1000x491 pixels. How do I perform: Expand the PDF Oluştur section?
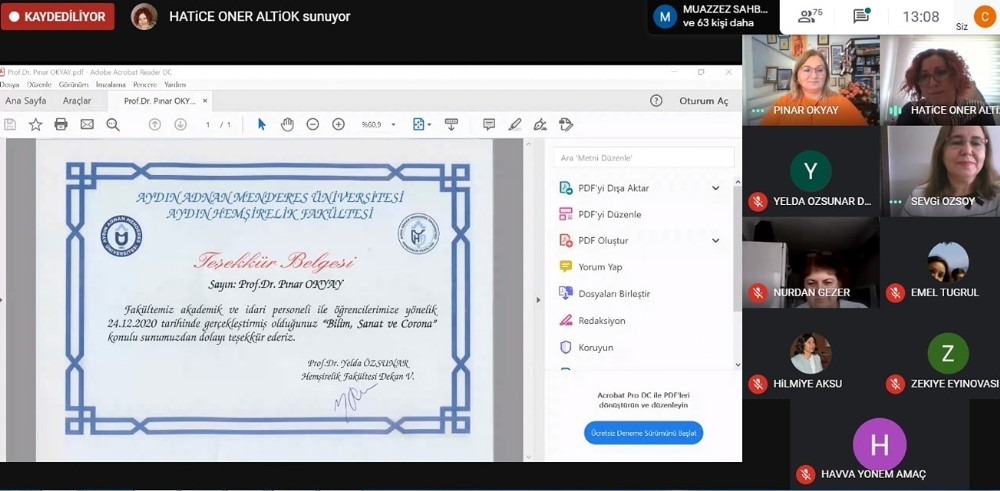coord(715,241)
